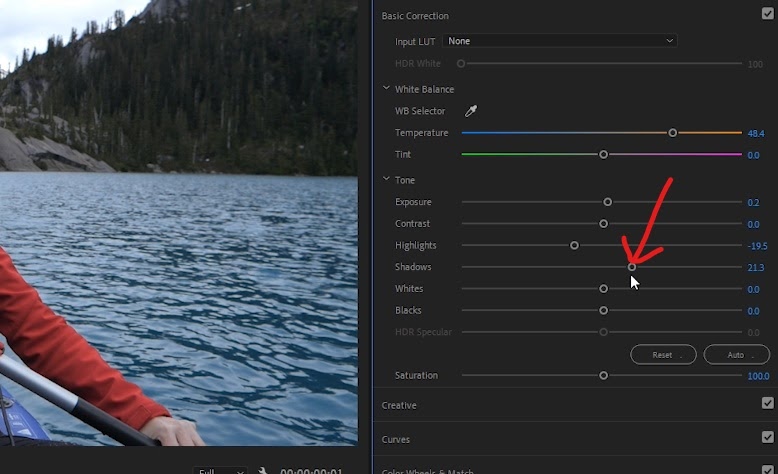Open the wrench settings icon under preview

click(x=262, y=471)
